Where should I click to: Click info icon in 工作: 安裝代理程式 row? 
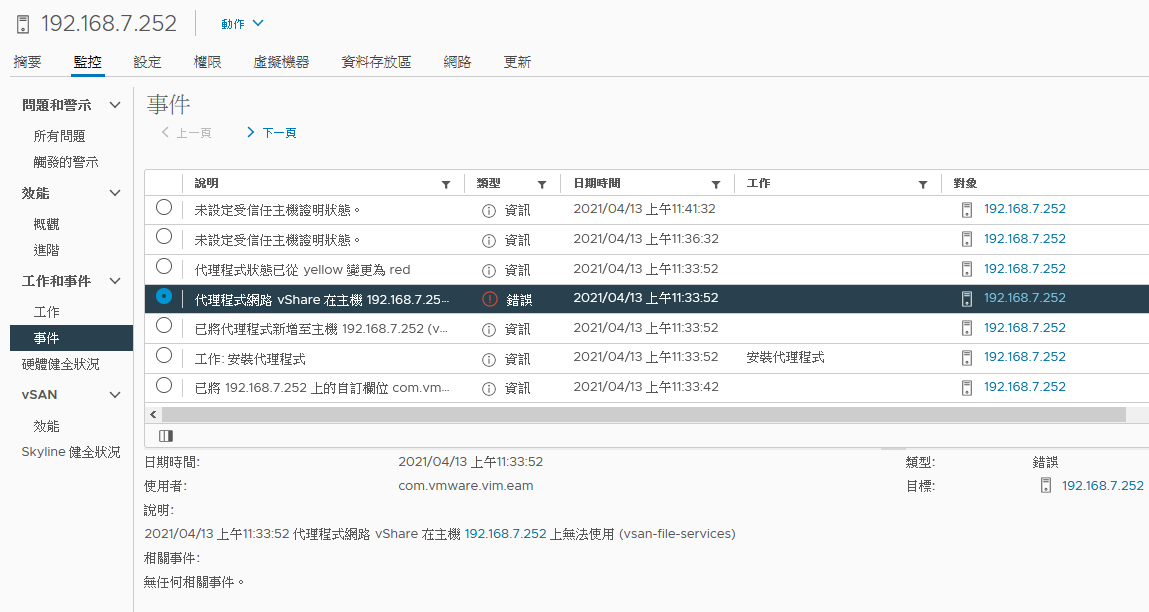coord(489,360)
